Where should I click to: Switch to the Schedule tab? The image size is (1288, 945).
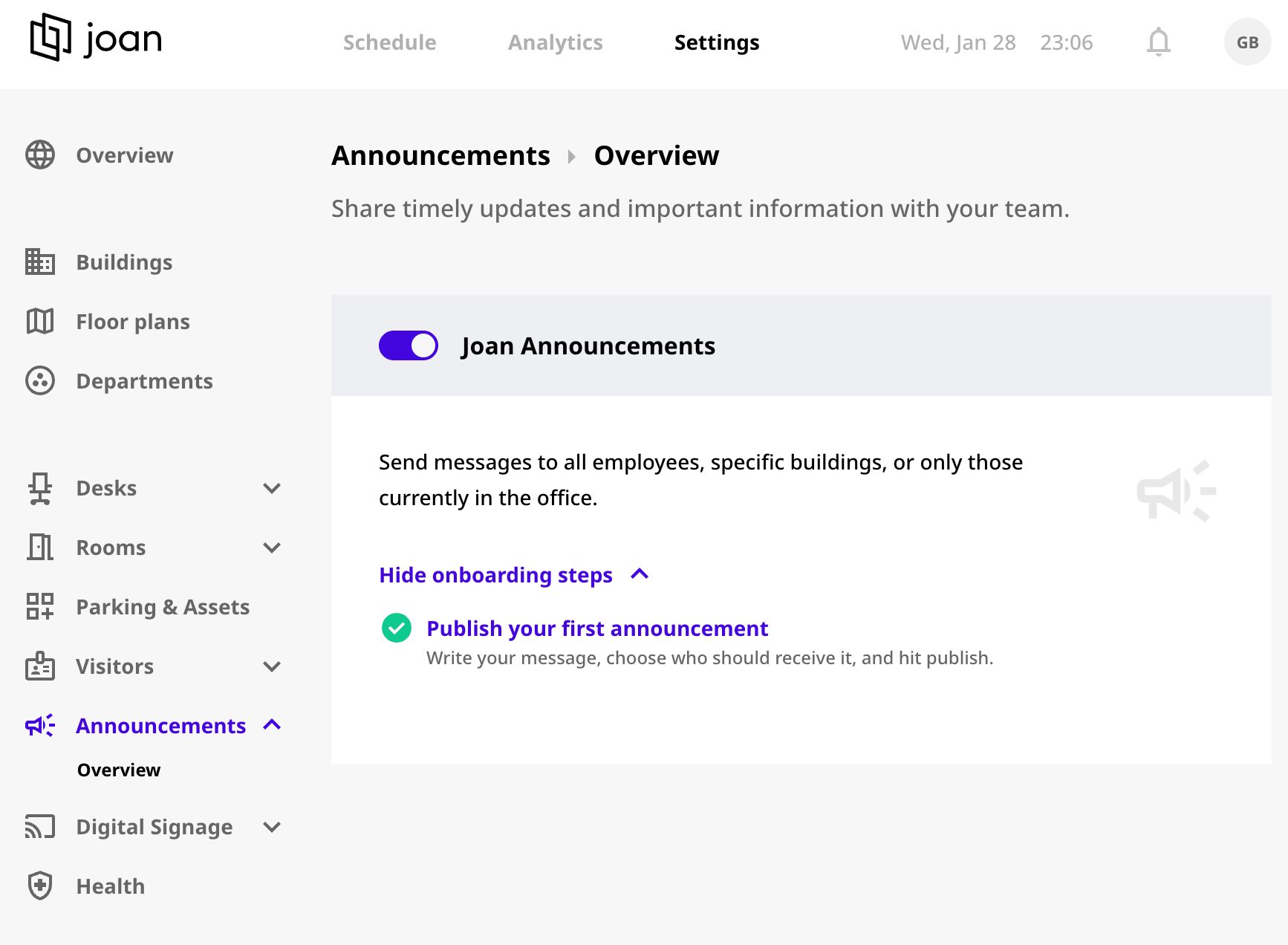click(389, 42)
